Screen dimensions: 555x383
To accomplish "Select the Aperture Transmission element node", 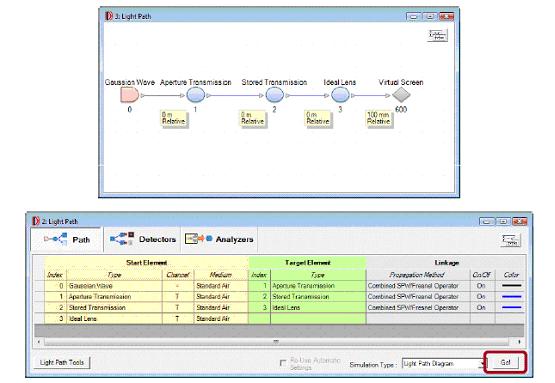I will 195,95.
